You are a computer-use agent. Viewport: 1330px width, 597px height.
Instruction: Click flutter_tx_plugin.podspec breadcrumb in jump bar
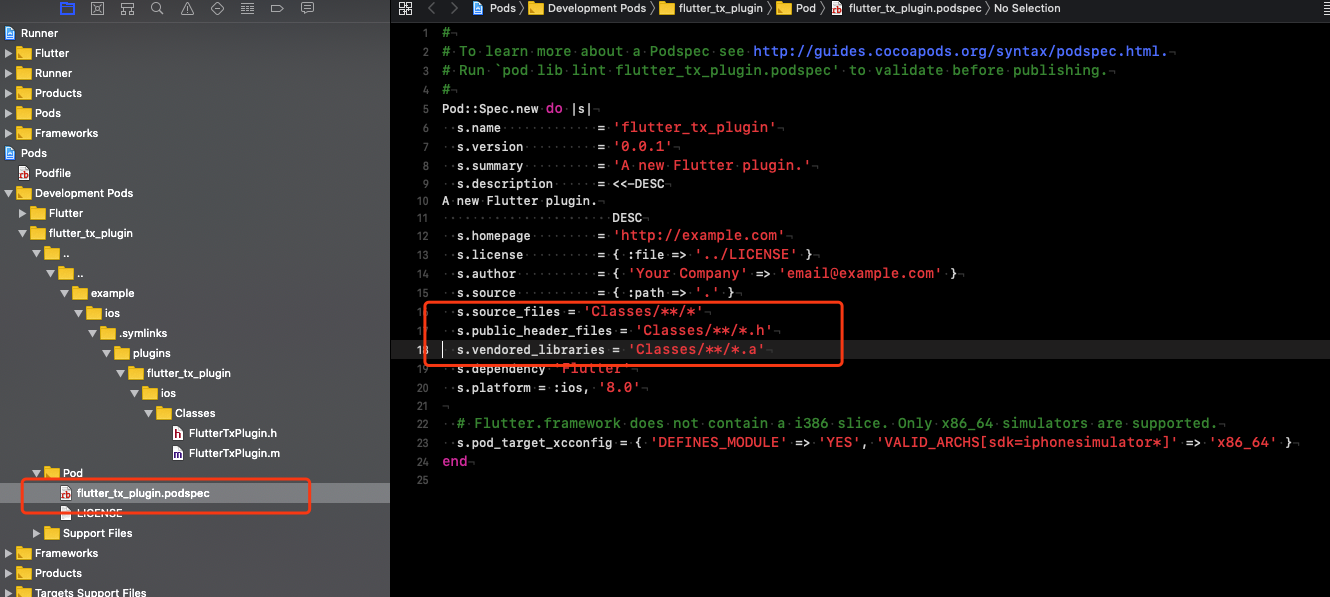[906, 8]
